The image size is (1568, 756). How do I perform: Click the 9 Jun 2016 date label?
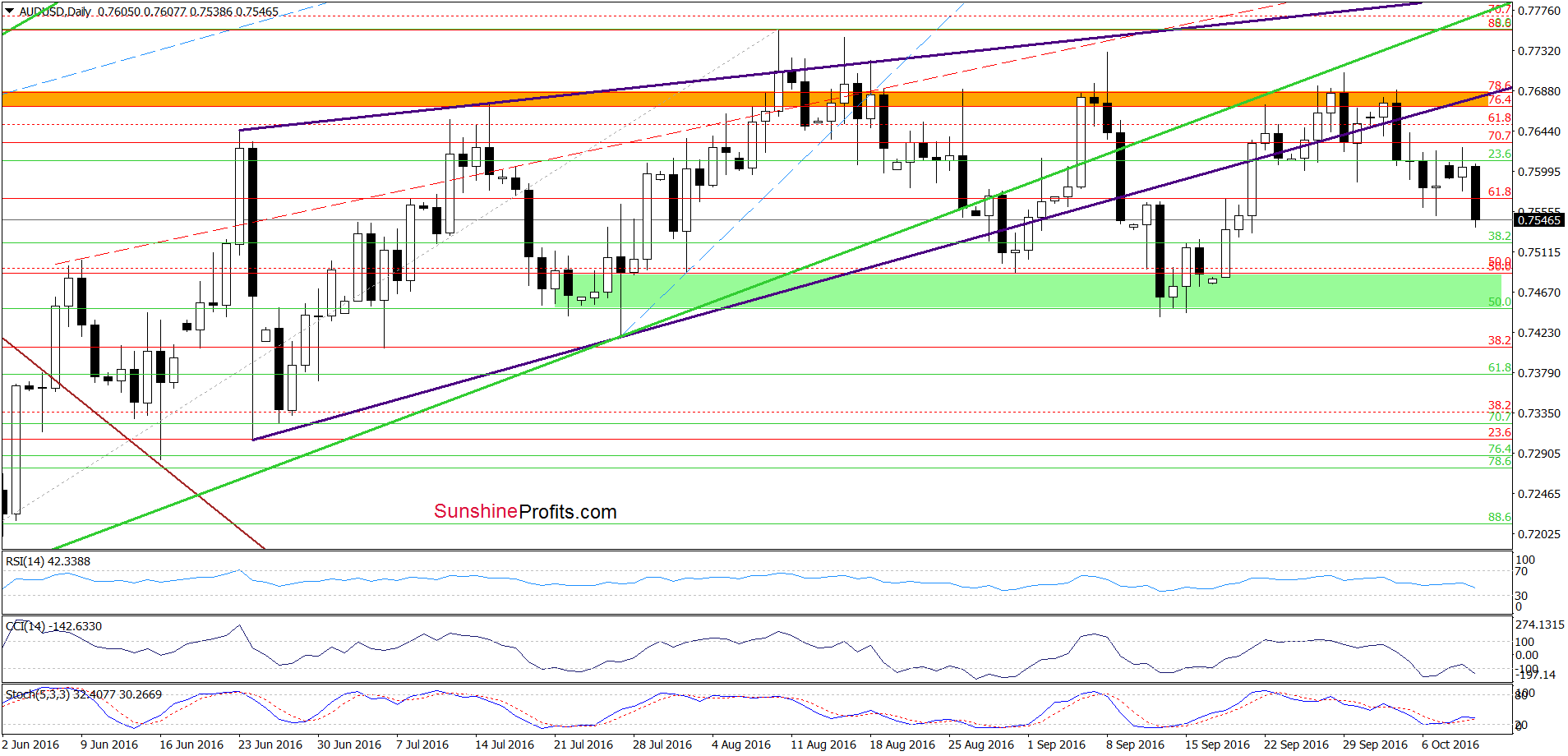(x=109, y=744)
